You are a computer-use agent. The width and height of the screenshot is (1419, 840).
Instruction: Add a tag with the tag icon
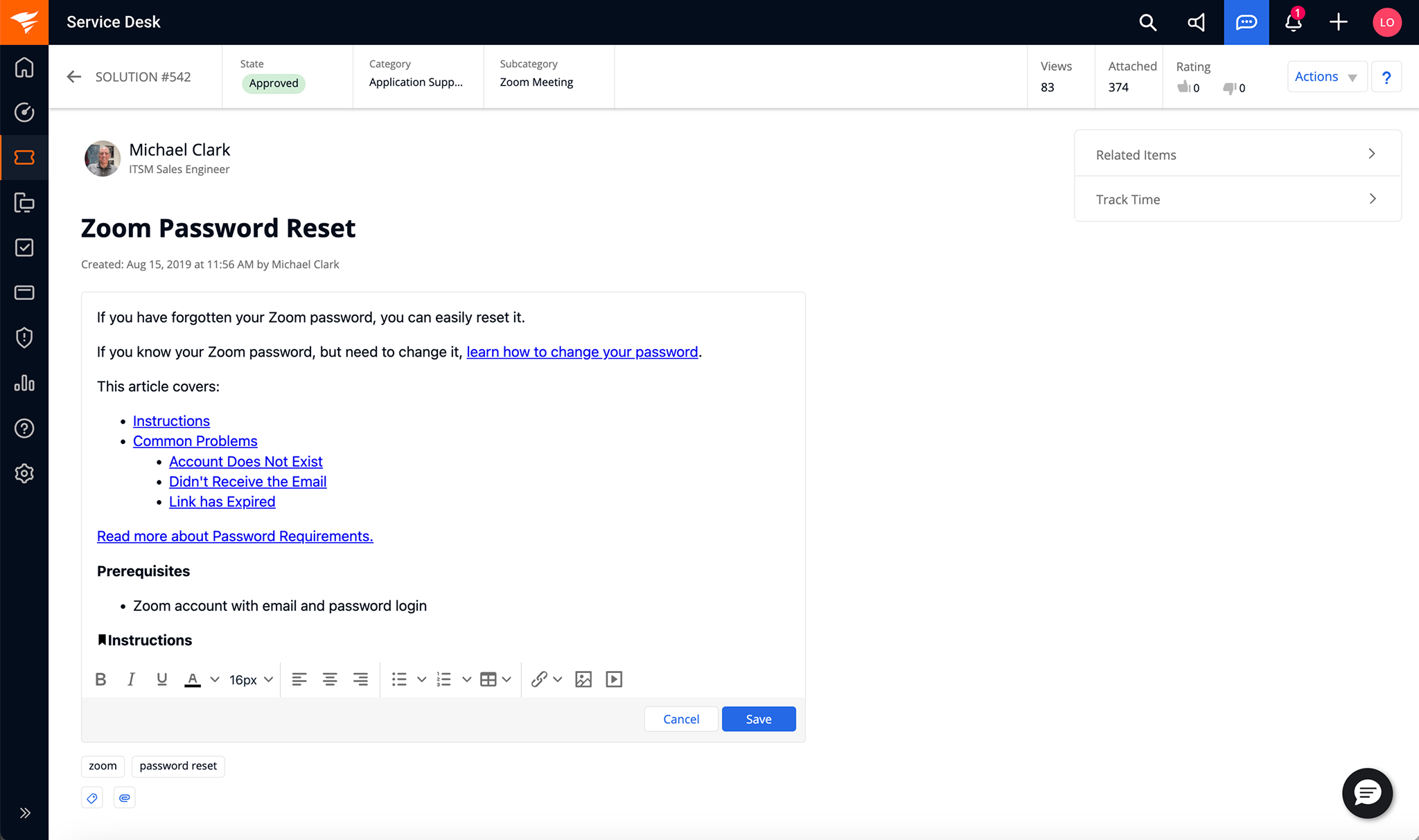click(x=92, y=798)
